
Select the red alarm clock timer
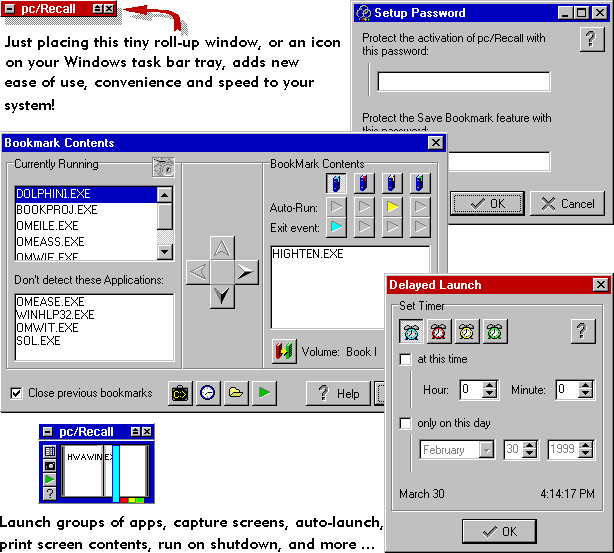(x=439, y=331)
